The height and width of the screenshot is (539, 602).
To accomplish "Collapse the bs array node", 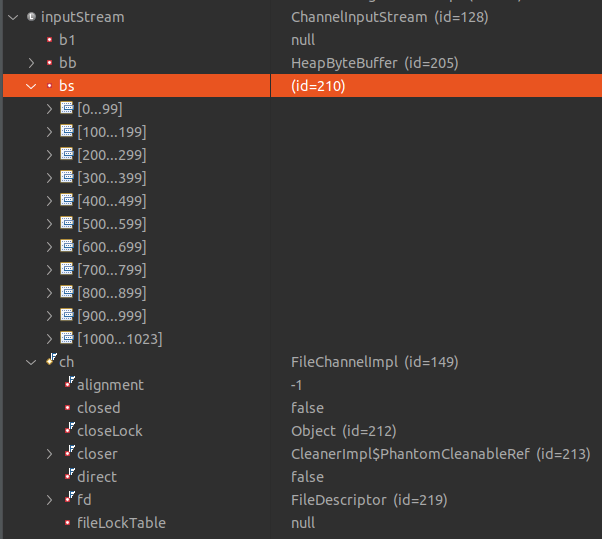I will [31, 86].
